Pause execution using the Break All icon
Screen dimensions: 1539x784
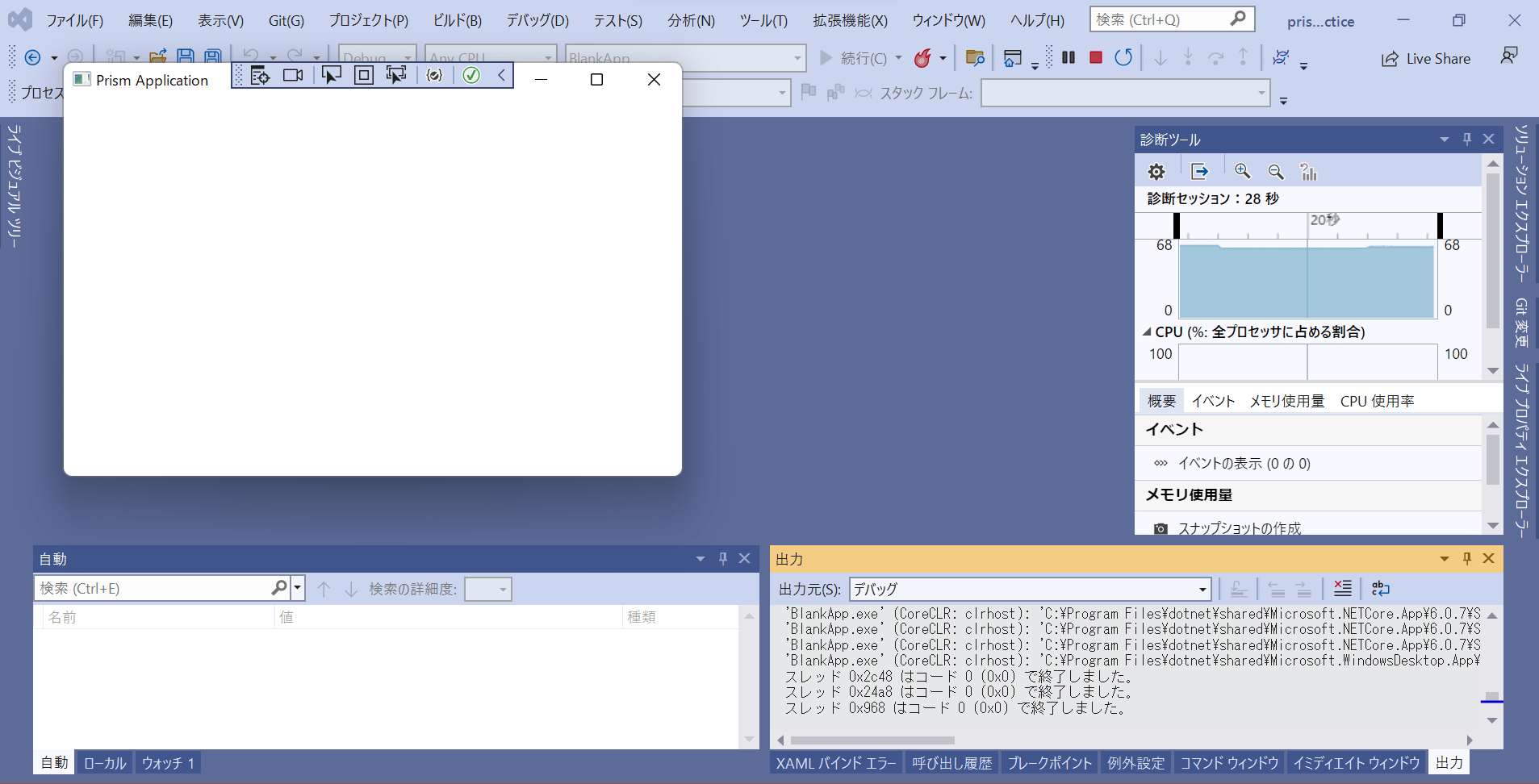click(x=1068, y=57)
